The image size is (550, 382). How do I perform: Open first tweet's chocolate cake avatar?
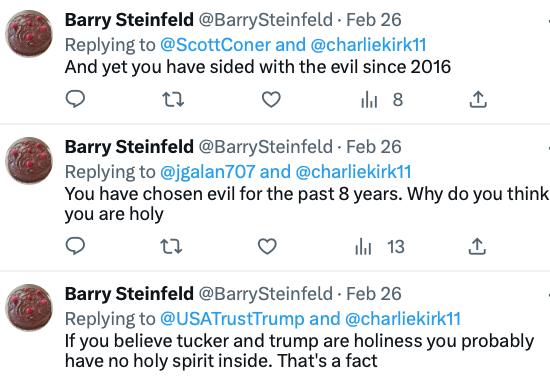[29, 33]
